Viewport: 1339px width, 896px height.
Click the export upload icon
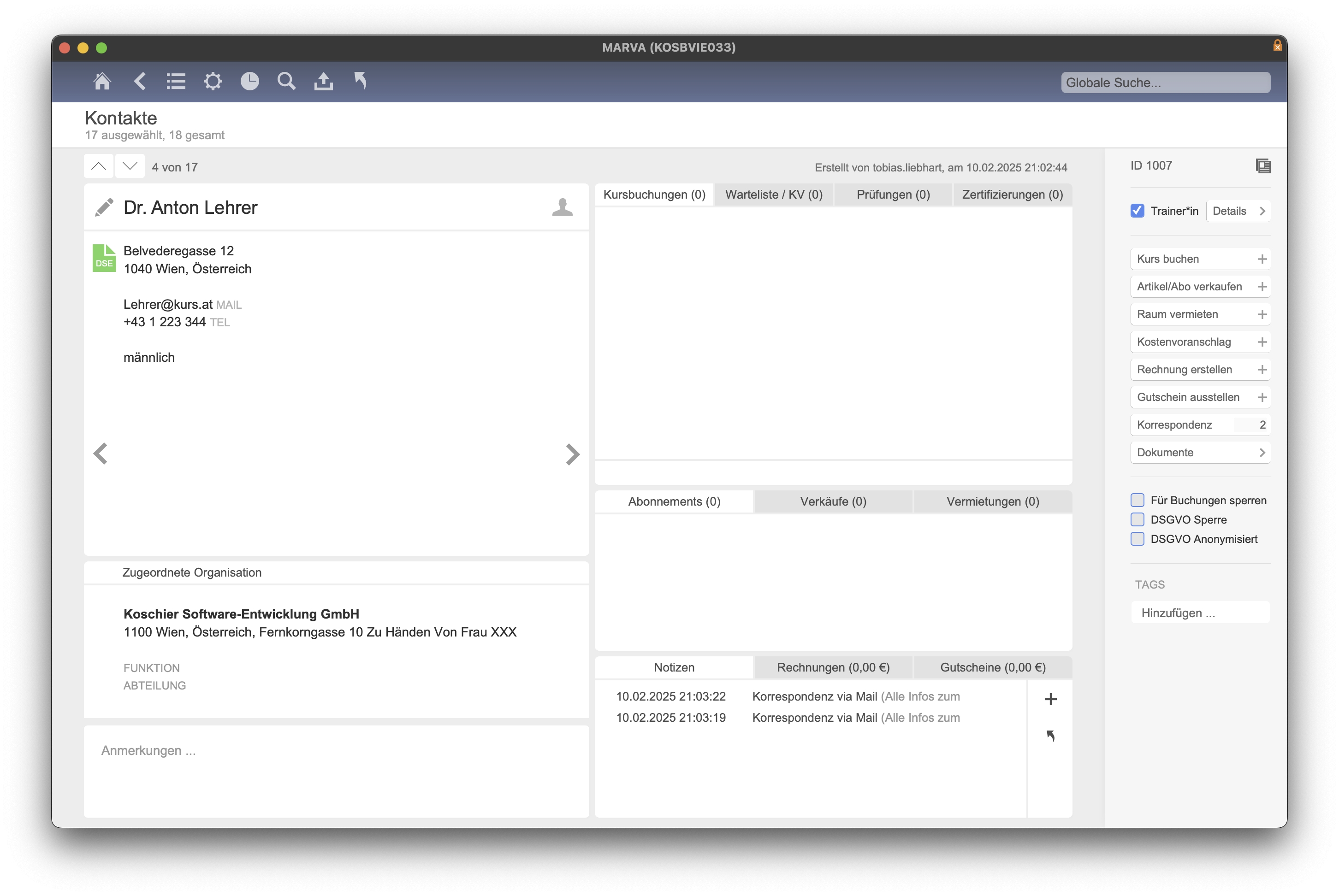324,82
